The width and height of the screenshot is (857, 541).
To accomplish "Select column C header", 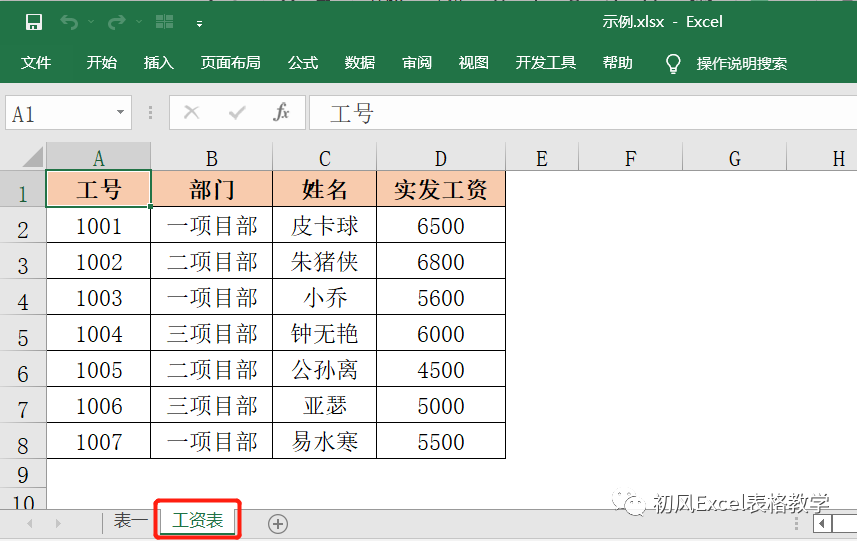I will click(x=325, y=157).
